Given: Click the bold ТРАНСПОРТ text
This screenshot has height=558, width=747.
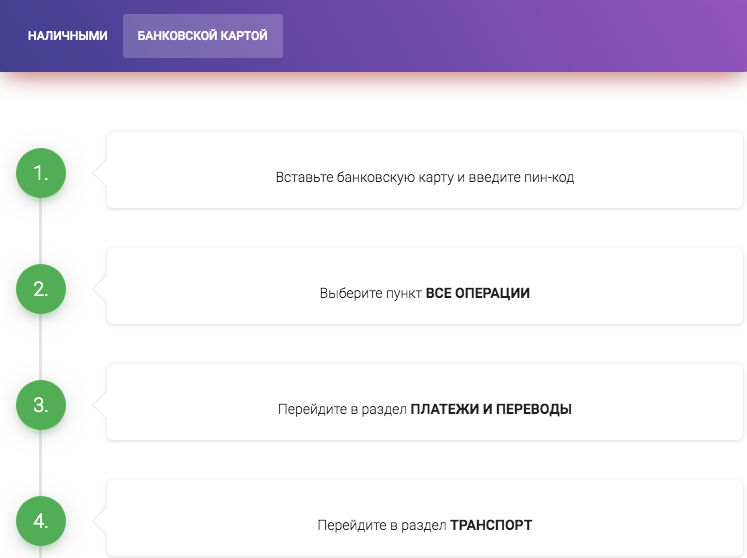Looking at the screenshot, I should pos(491,525).
